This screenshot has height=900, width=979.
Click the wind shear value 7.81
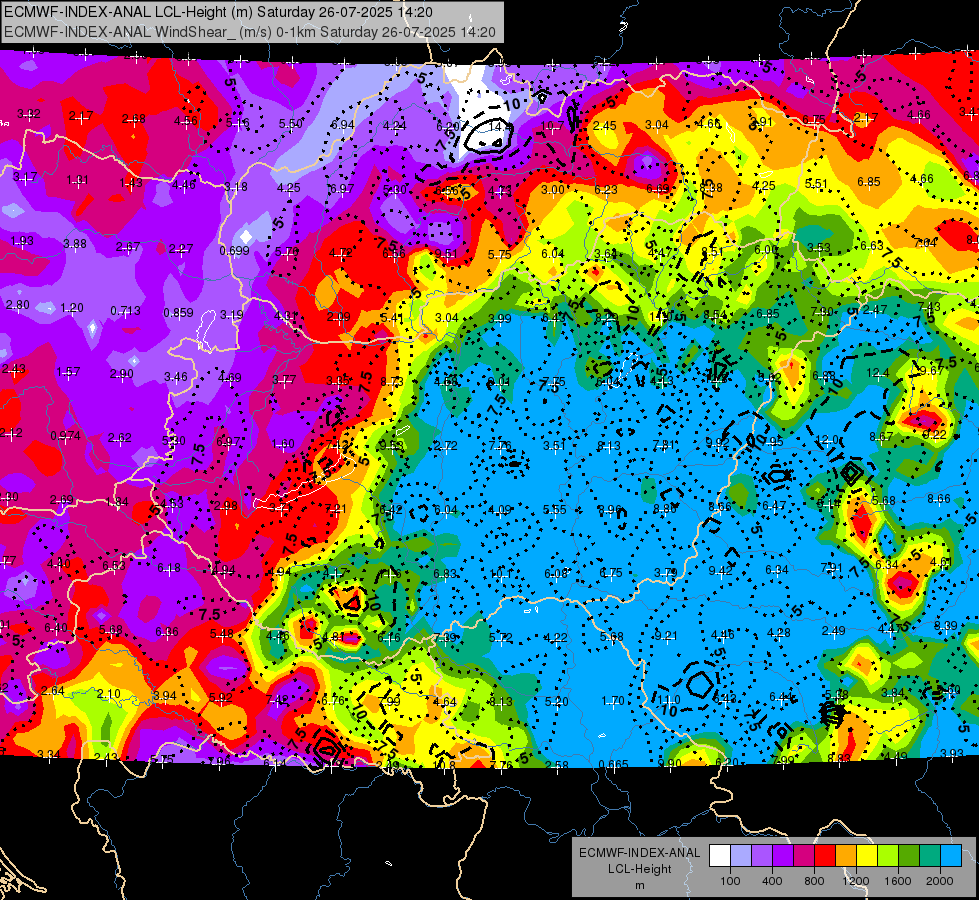click(x=664, y=445)
